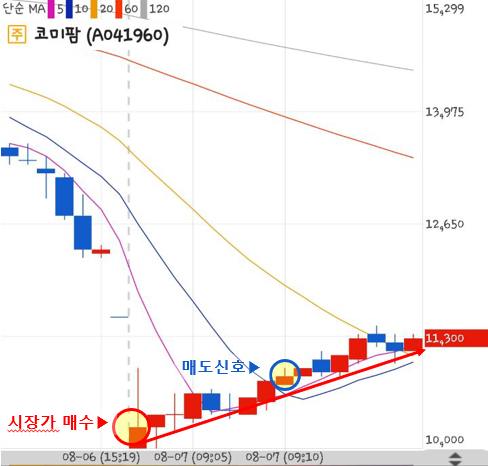
Task: Click the 10,000 price axis label
Action: (445, 440)
